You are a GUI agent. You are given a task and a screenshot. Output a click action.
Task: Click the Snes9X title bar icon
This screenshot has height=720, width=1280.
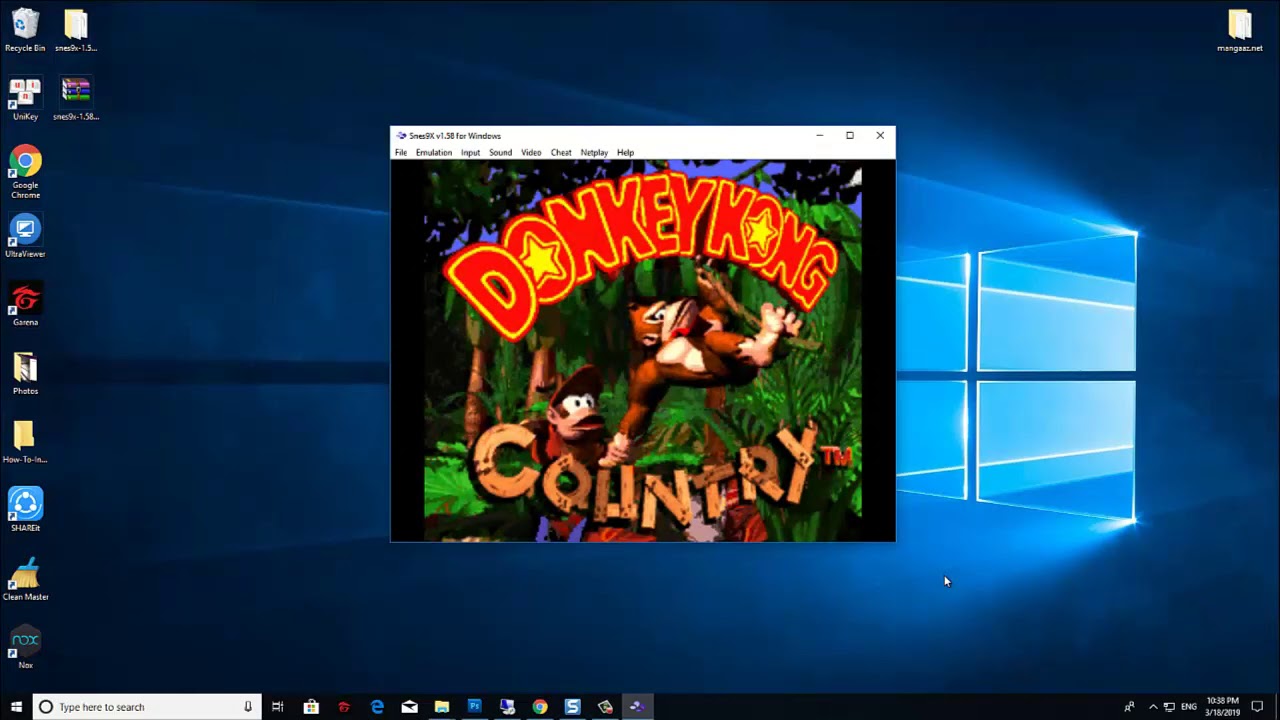(x=401, y=136)
